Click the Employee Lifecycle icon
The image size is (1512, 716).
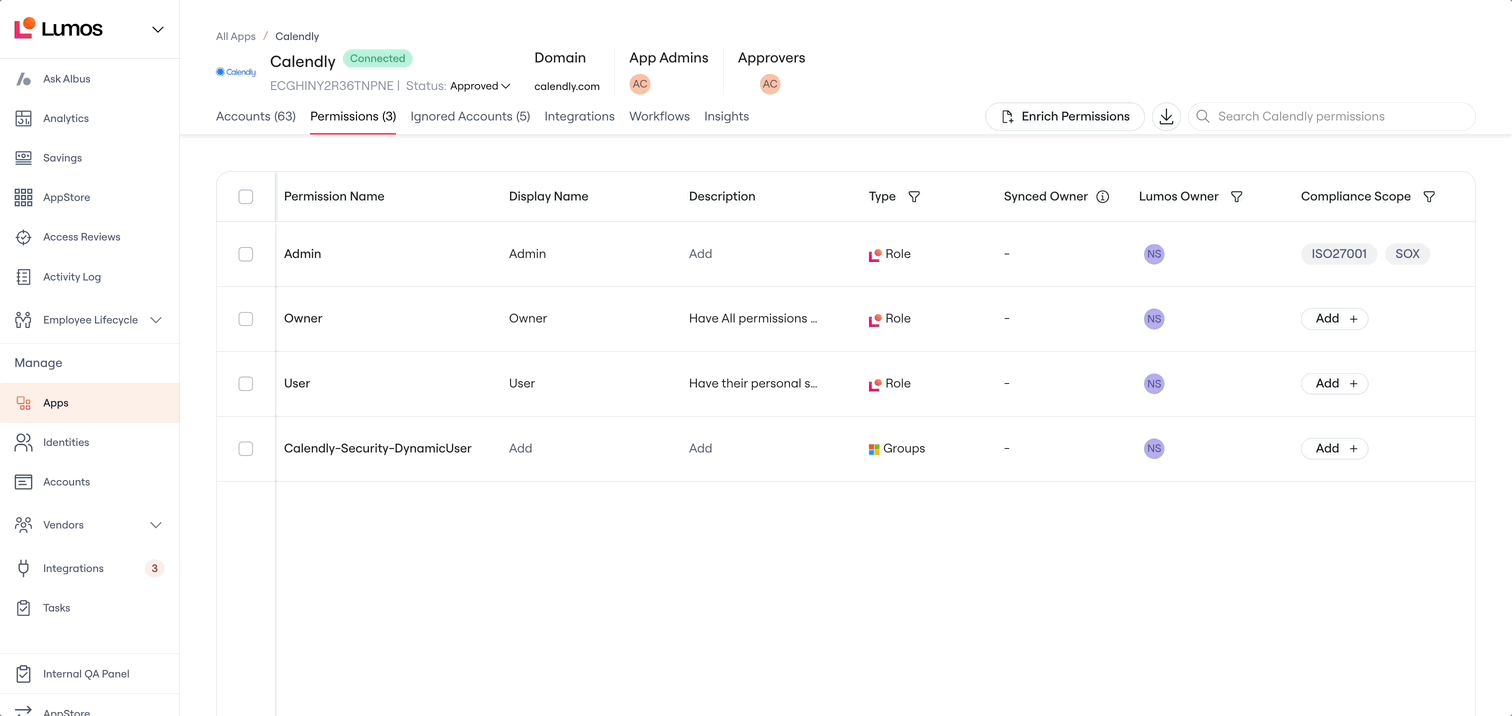23,320
